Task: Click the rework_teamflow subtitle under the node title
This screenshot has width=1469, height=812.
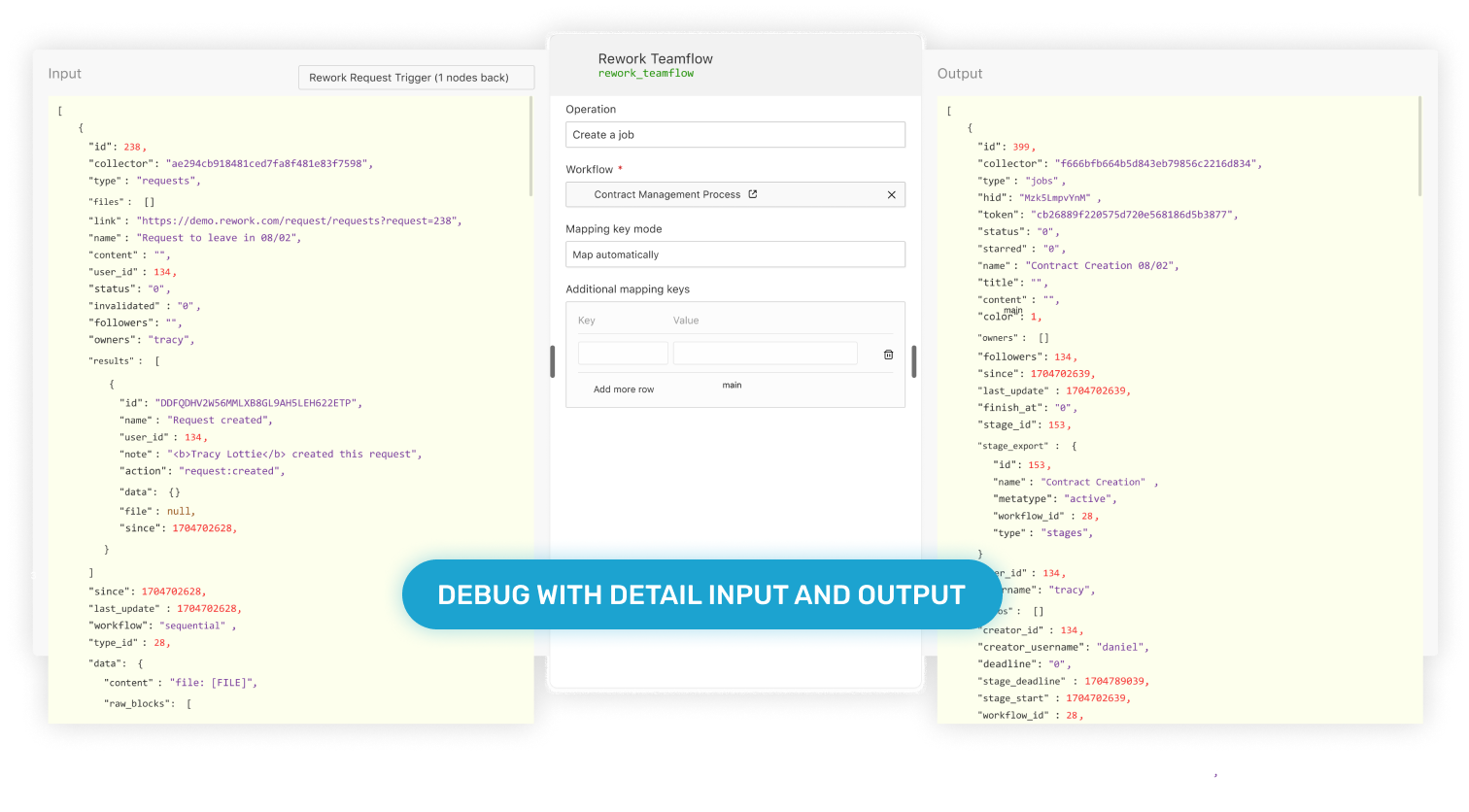Action: coord(646,72)
